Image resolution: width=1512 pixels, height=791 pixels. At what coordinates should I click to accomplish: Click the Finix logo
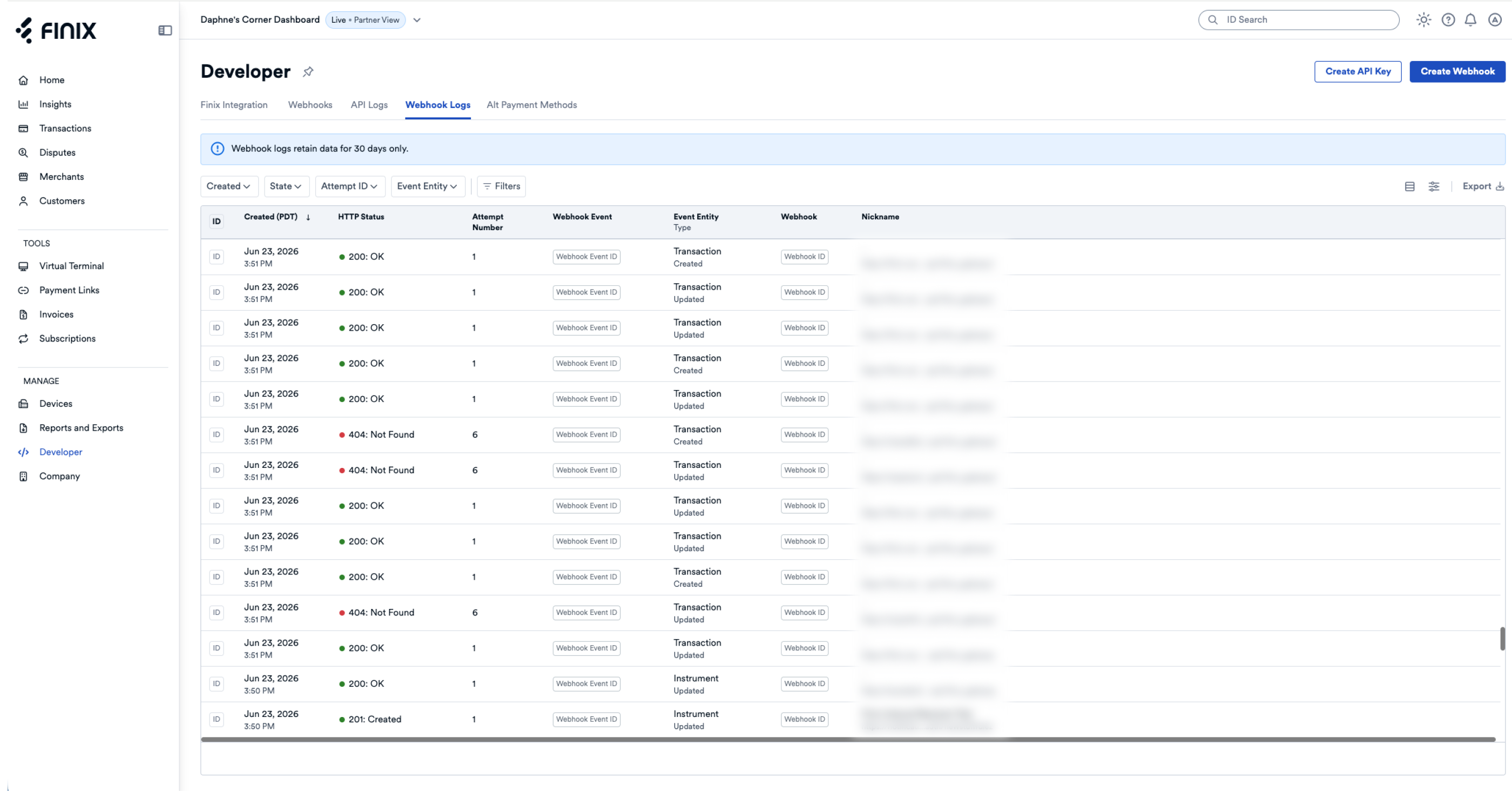[56, 31]
